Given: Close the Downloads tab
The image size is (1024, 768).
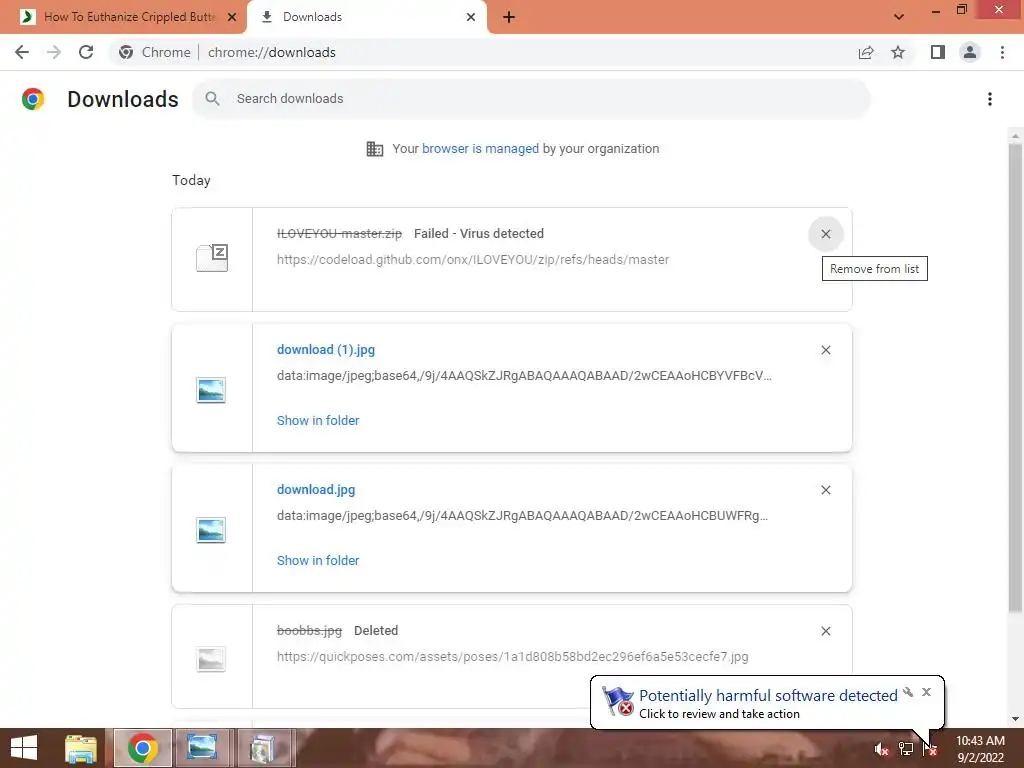Looking at the screenshot, I should pyautogui.click(x=471, y=17).
